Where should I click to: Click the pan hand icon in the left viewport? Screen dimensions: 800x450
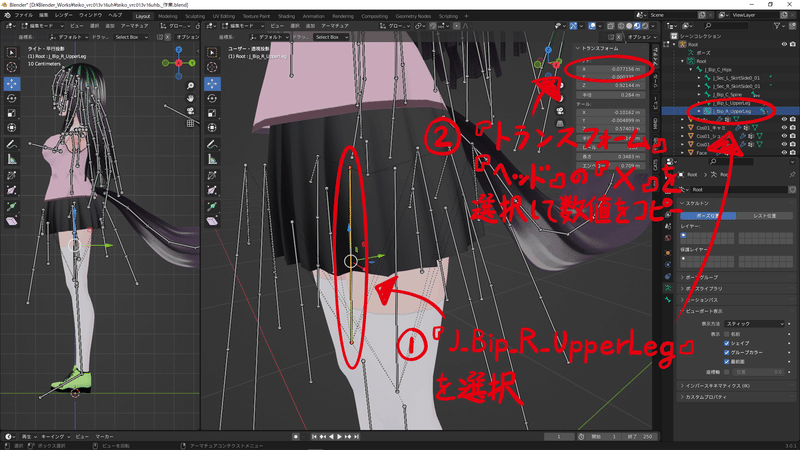tap(190, 98)
